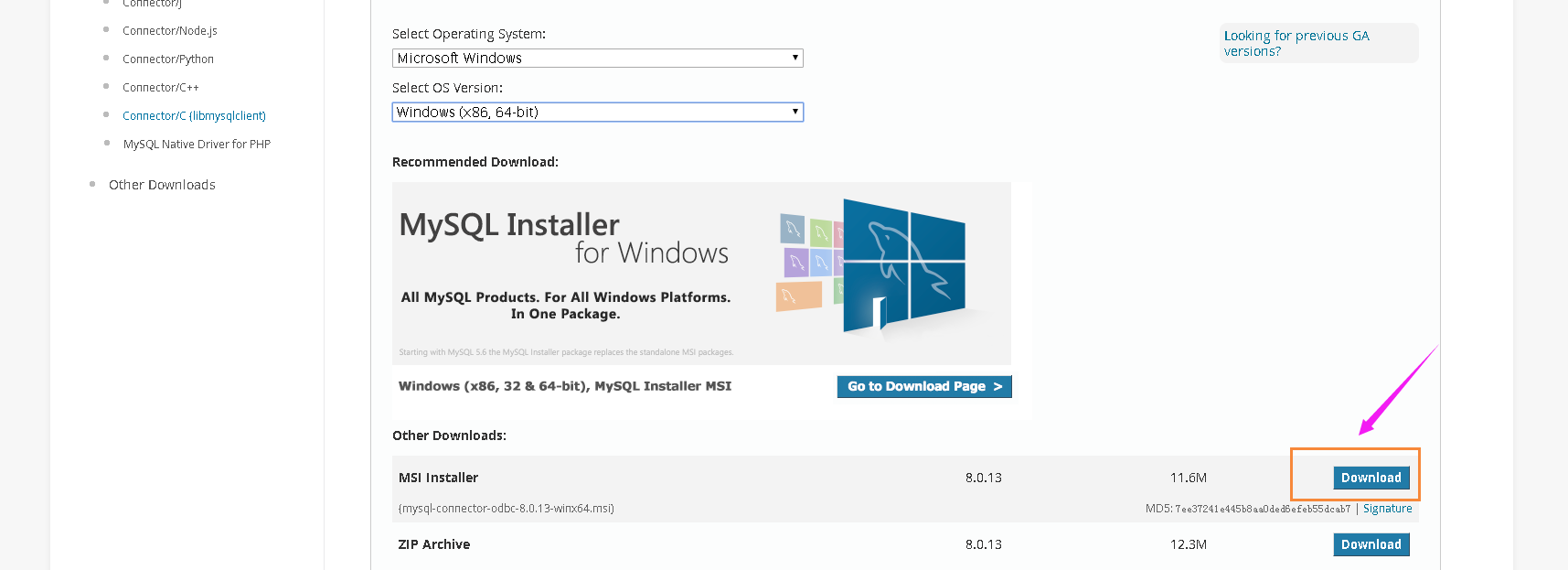The height and width of the screenshot is (570, 1568).
Task: Follow the 'Looking for previous GA versions?' link
Action: pyautogui.click(x=1296, y=43)
